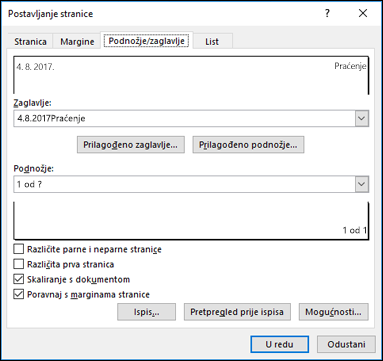Viewport: 383px width, 361px height.
Task: Confirm with the U redu button
Action: [x=280, y=344]
